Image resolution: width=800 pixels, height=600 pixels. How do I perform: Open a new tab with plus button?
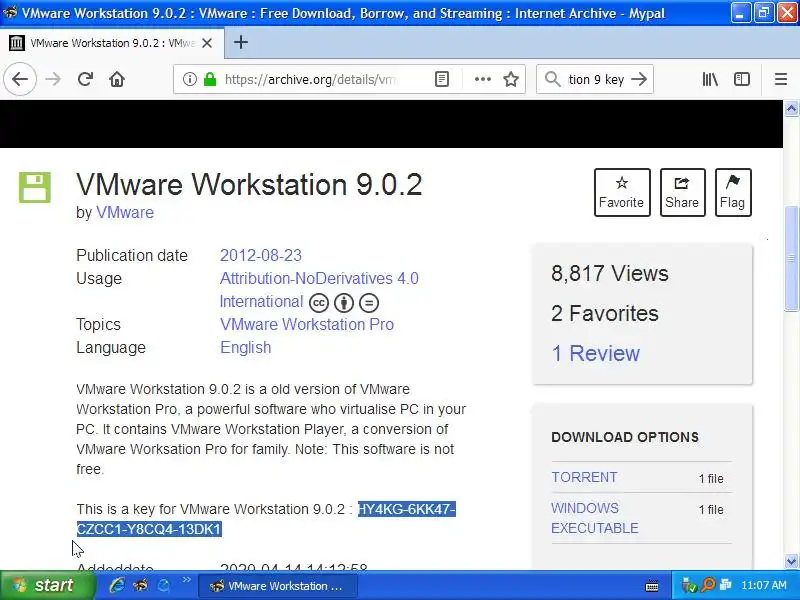[241, 42]
